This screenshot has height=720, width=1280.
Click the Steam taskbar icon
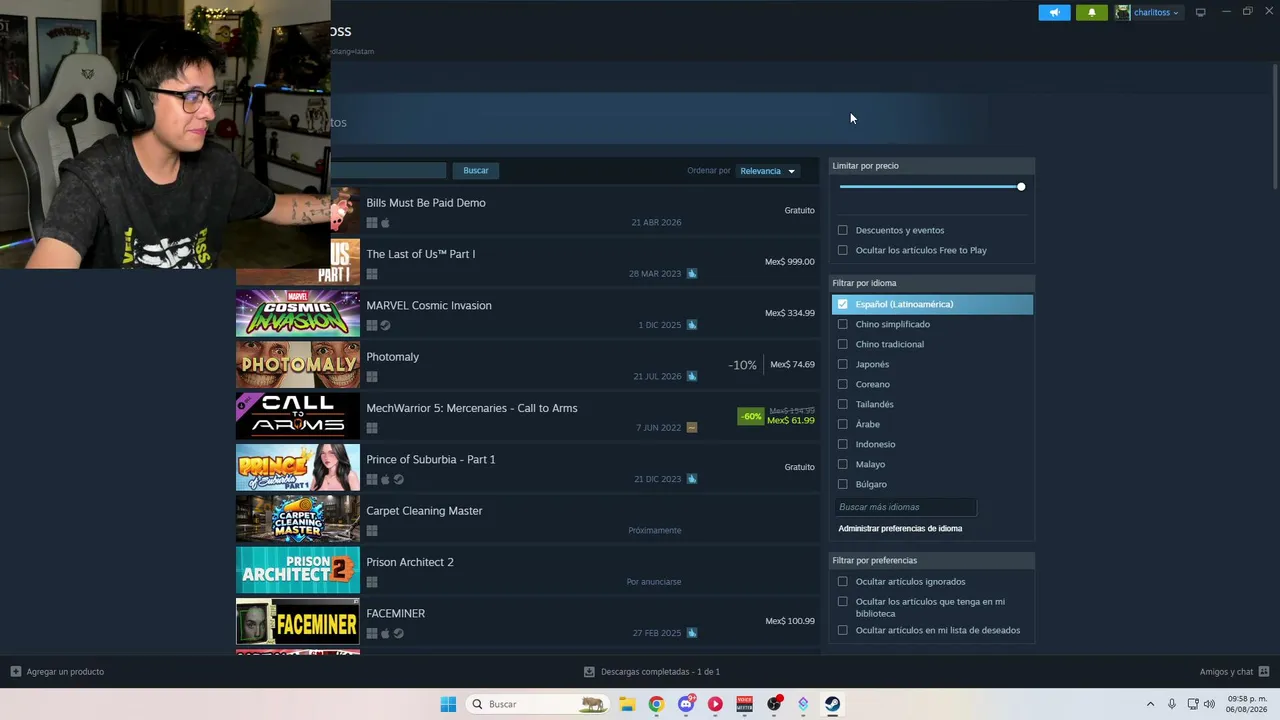(x=832, y=704)
